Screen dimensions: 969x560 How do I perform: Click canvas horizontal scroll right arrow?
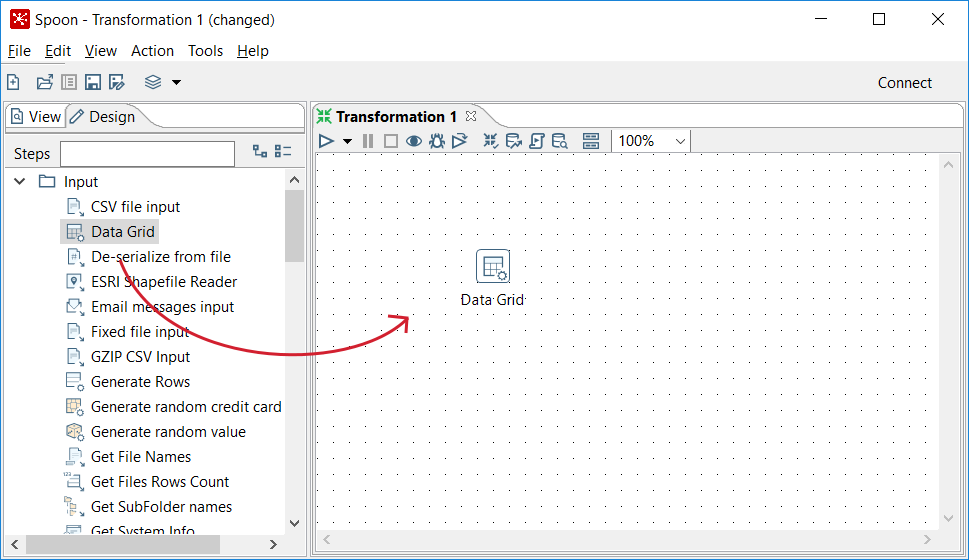(927, 540)
